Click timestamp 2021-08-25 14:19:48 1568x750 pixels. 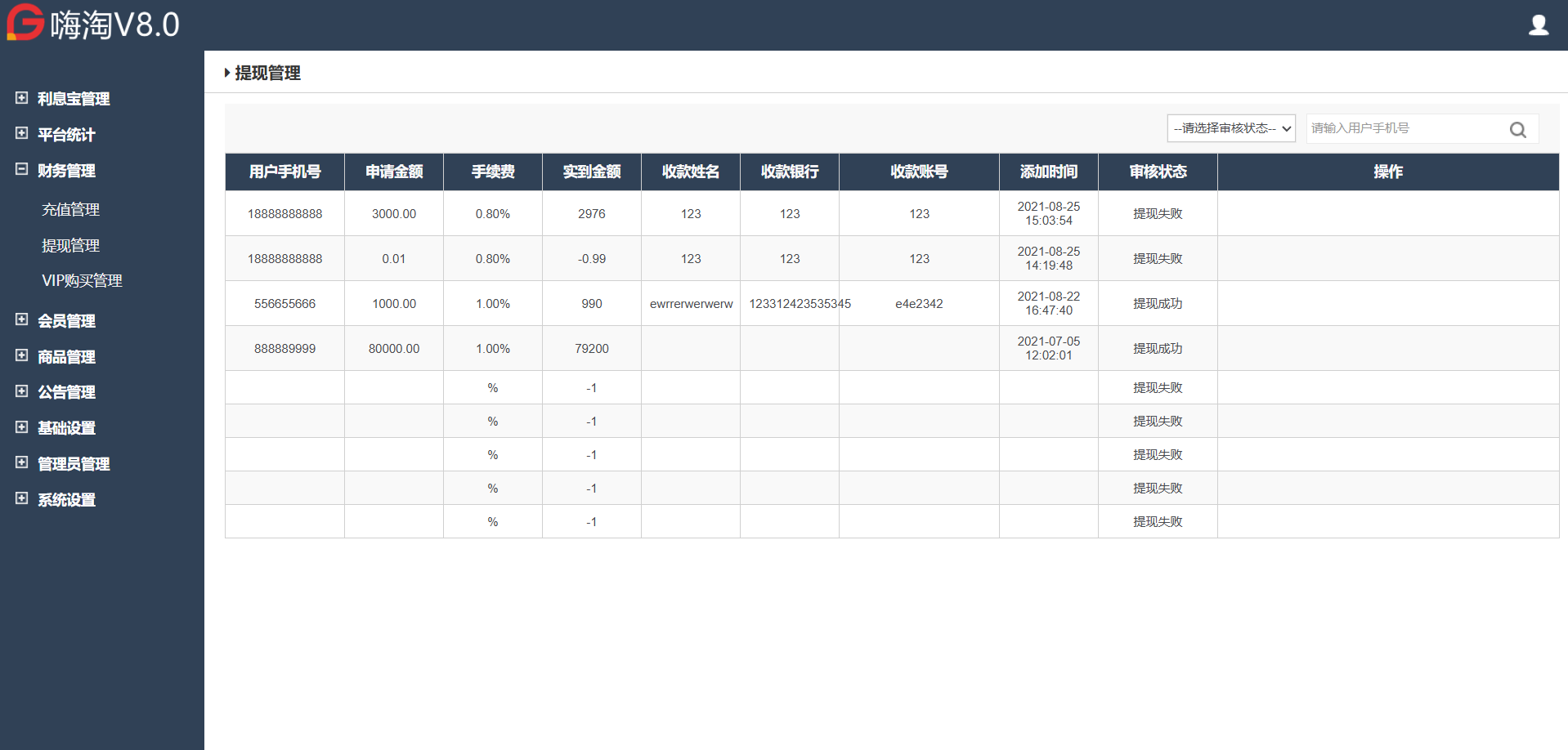pos(1049,259)
